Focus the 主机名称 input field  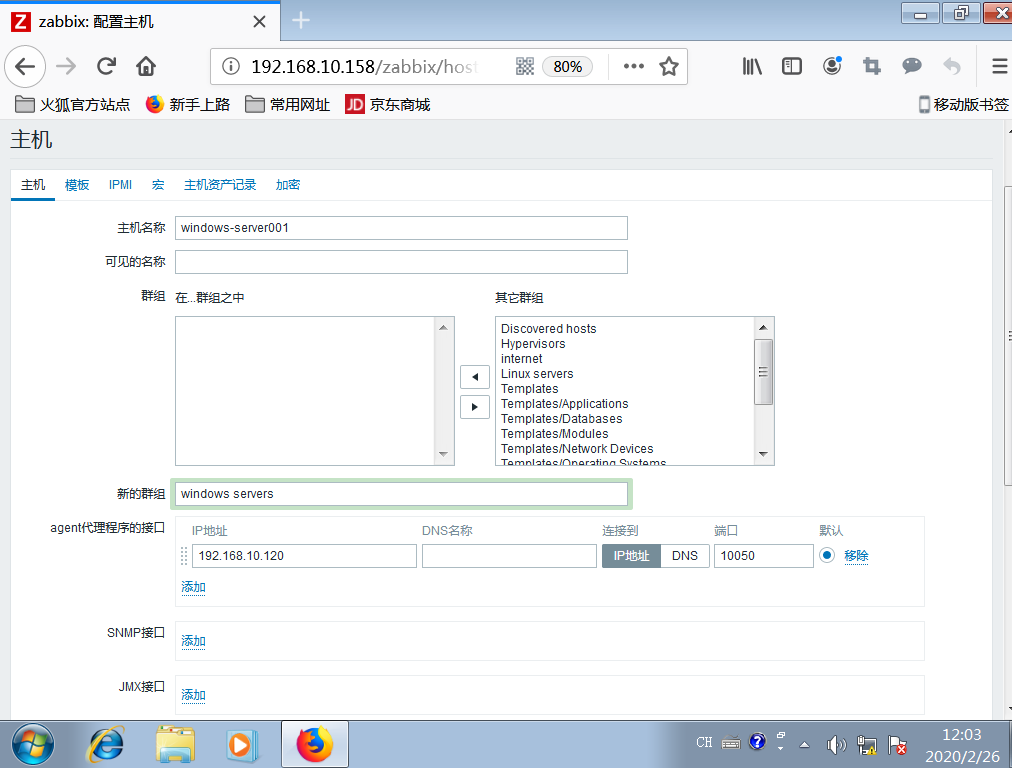(x=401, y=228)
